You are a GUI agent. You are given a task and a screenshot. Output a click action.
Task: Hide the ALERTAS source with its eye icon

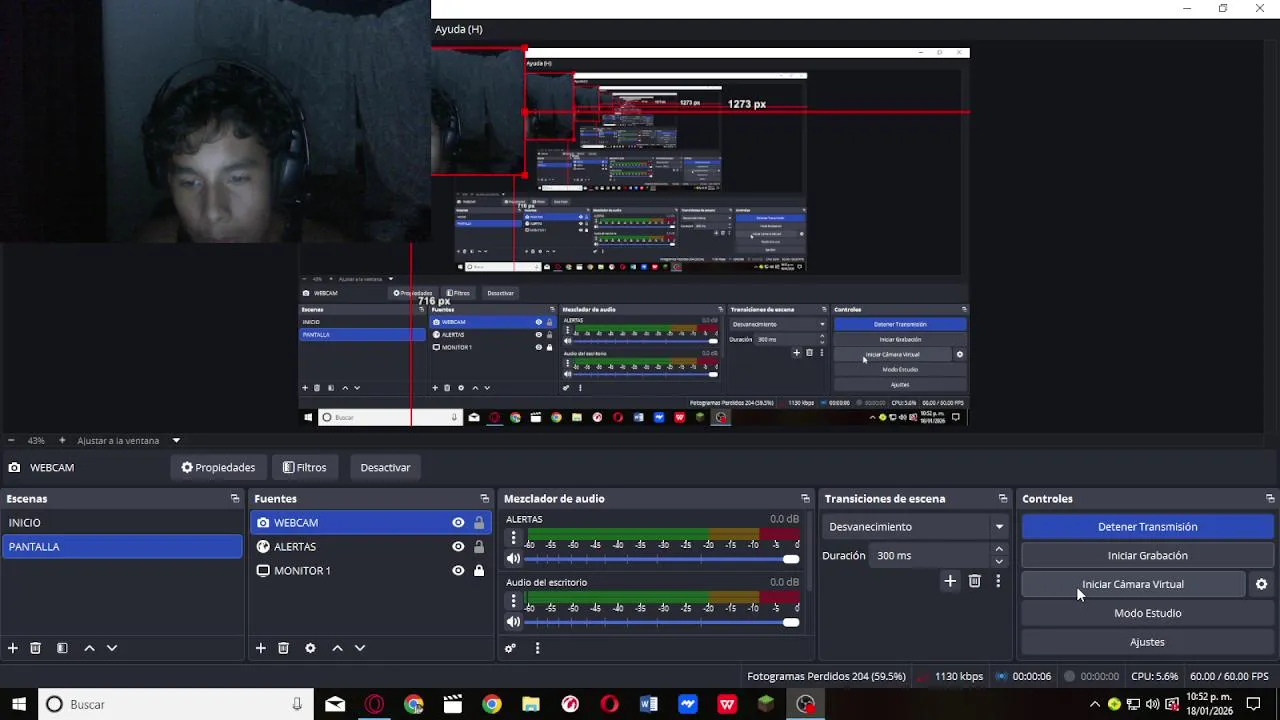click(458, 546)
